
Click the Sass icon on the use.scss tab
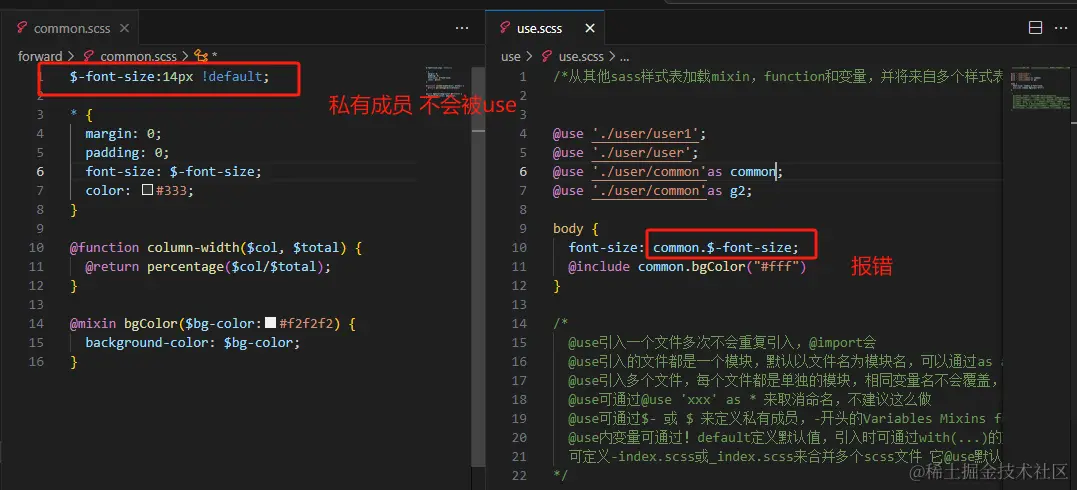505,28
